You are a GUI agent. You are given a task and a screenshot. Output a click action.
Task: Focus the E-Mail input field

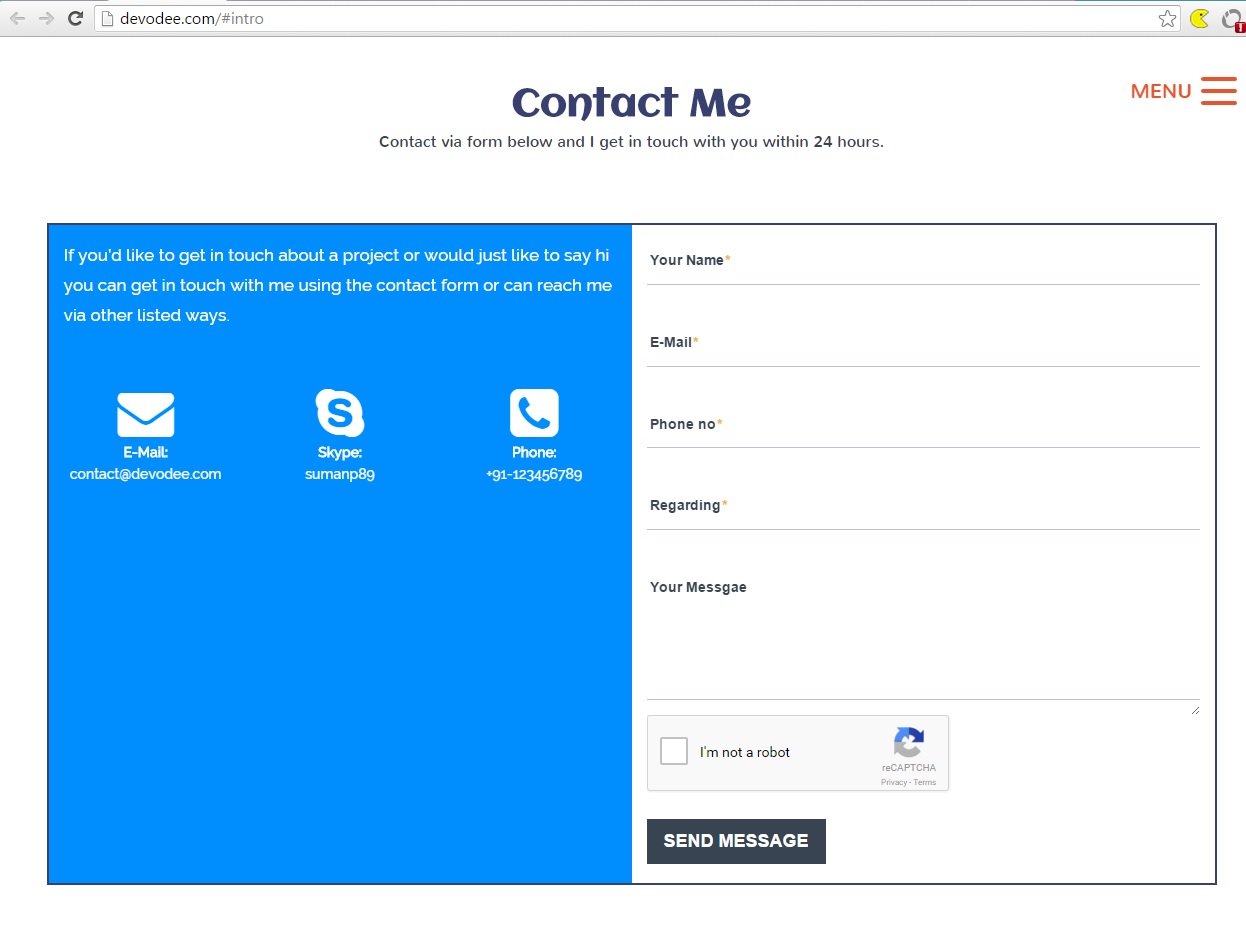pos(923,343)
